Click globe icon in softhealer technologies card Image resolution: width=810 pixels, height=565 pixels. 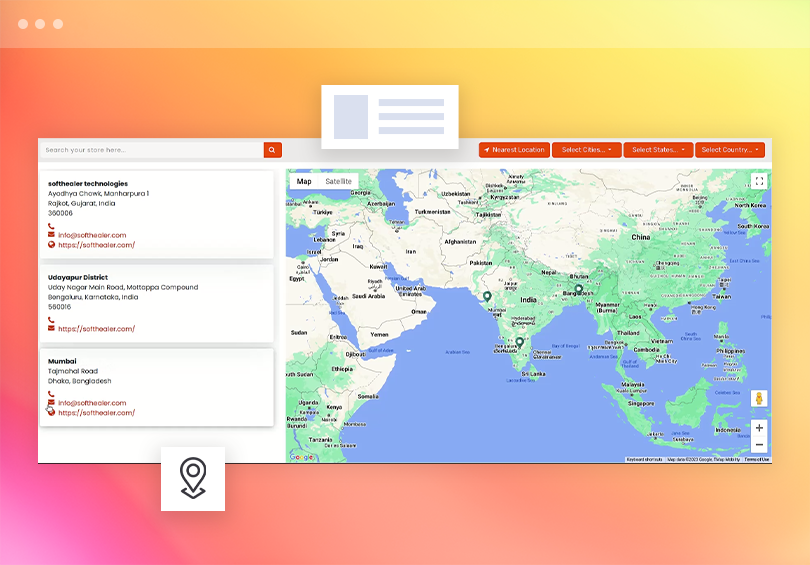tap(51, 245)
